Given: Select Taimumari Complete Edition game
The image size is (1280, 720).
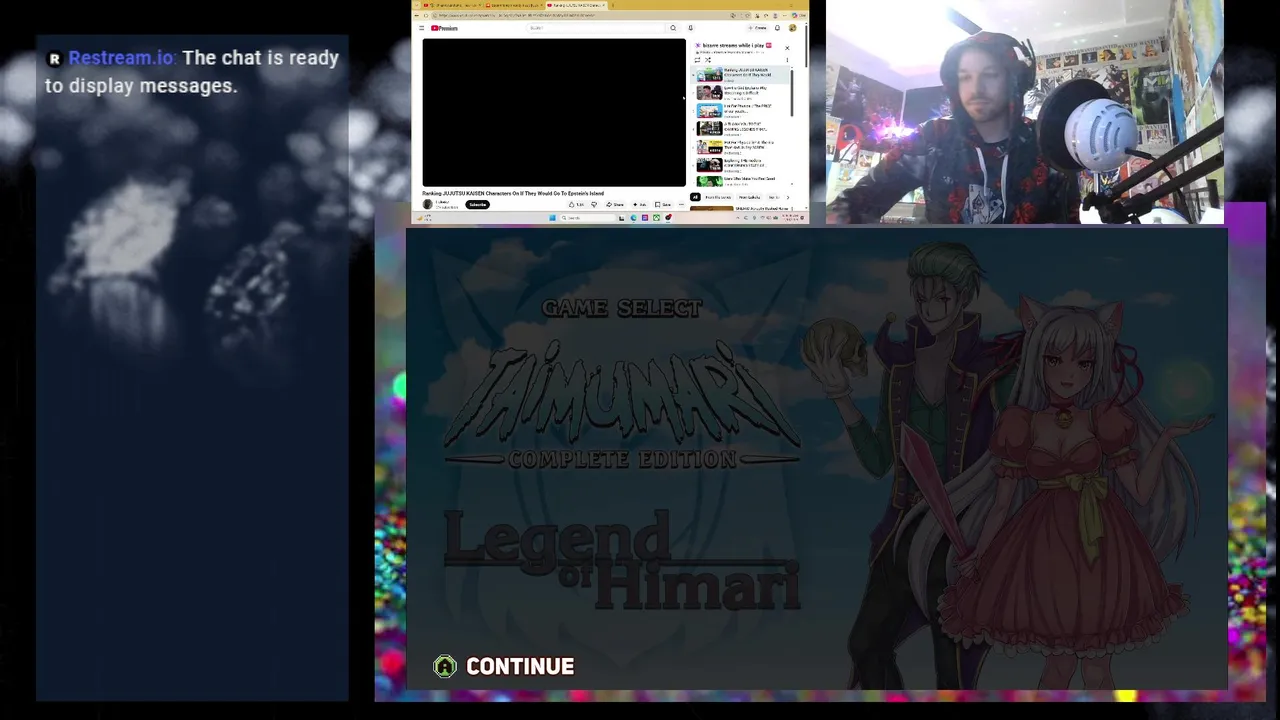Looking at the screenshot, I should 621,406.
